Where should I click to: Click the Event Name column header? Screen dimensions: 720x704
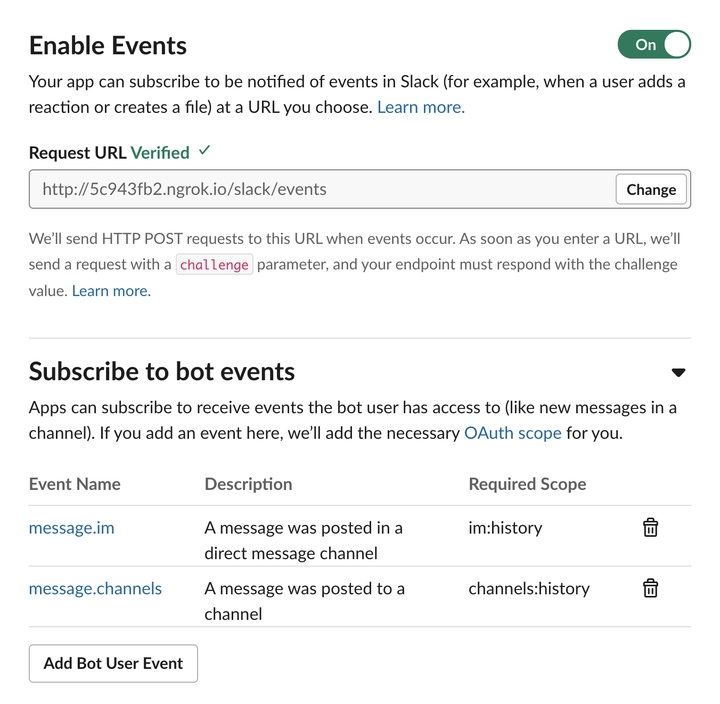[74, 484]
